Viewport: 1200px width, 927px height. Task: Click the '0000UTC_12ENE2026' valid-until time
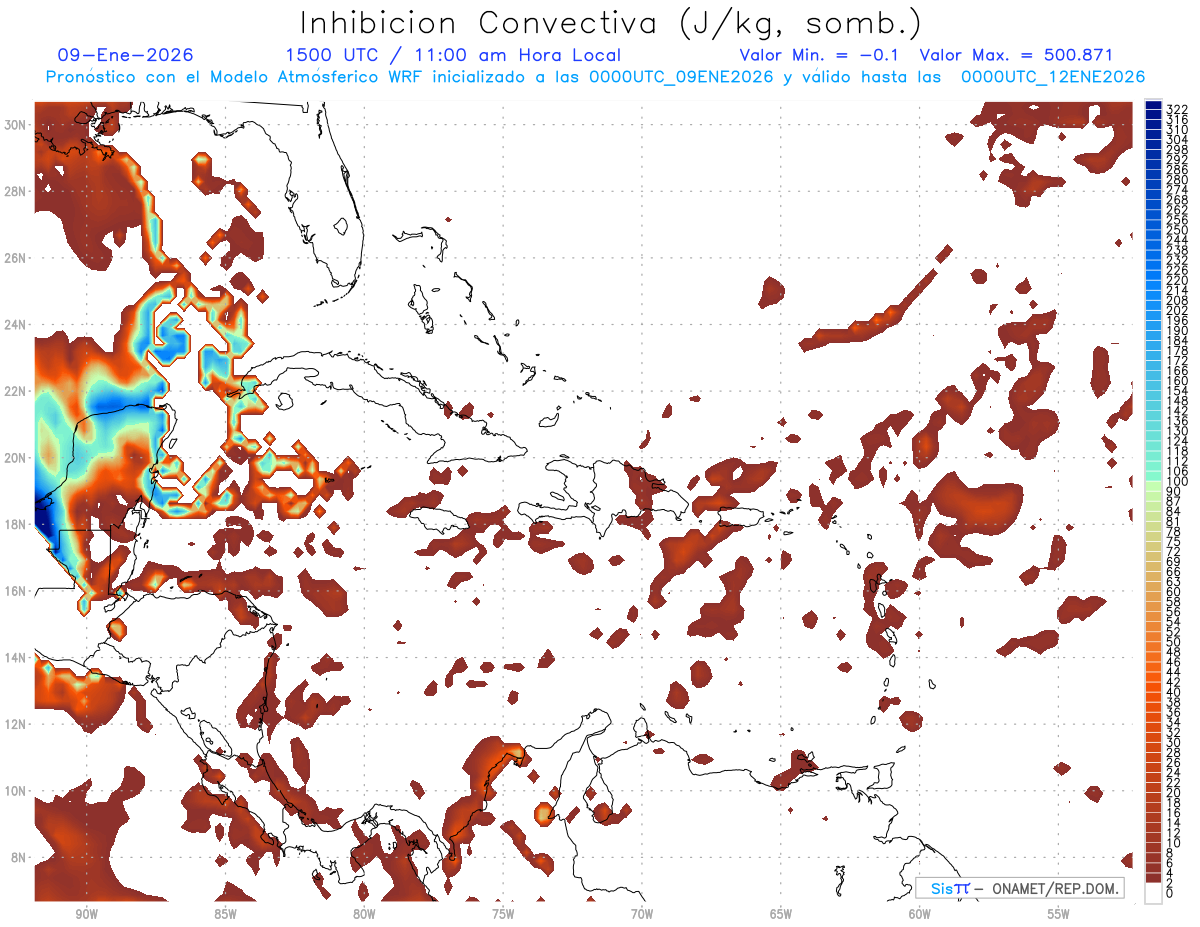click(1053, 77)
